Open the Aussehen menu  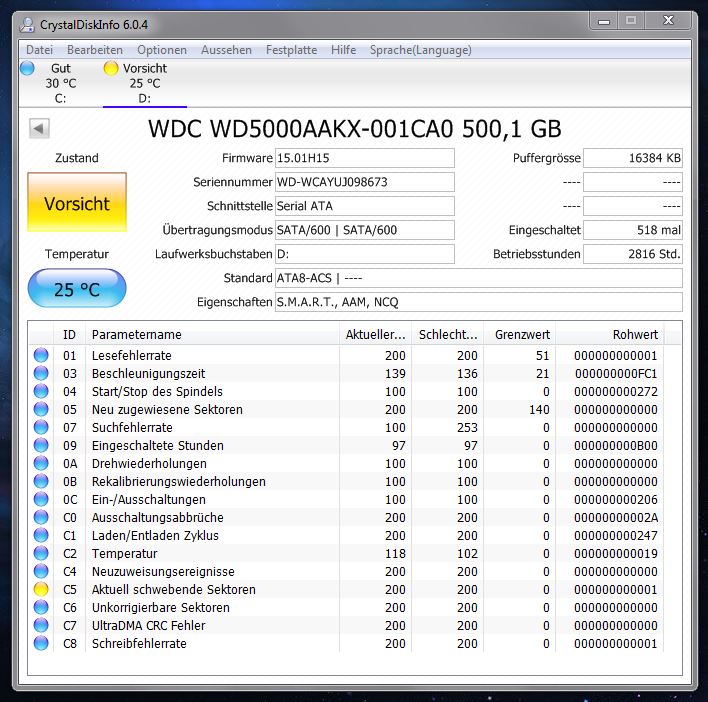click(226, 50)
